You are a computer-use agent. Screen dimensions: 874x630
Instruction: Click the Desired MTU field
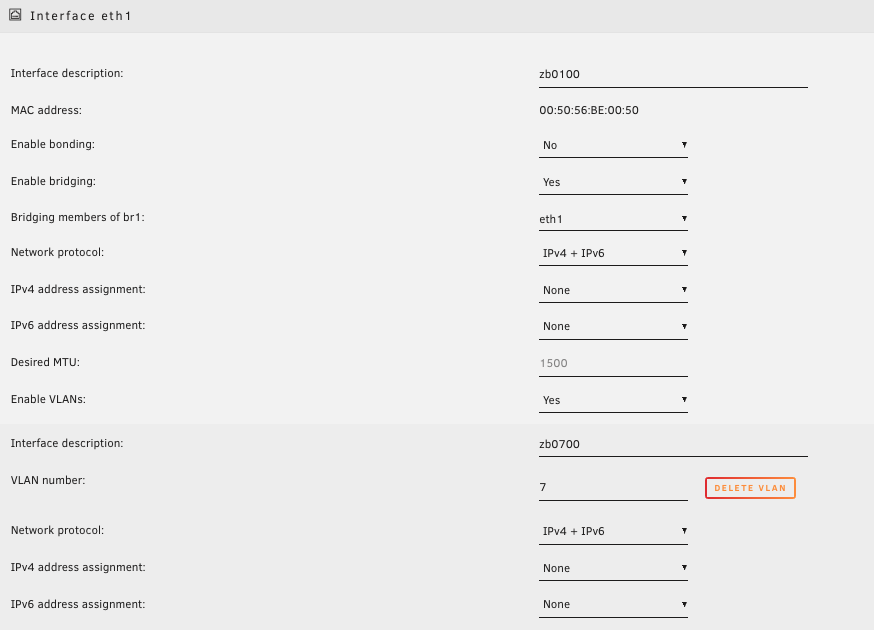(x=613, y=364)
